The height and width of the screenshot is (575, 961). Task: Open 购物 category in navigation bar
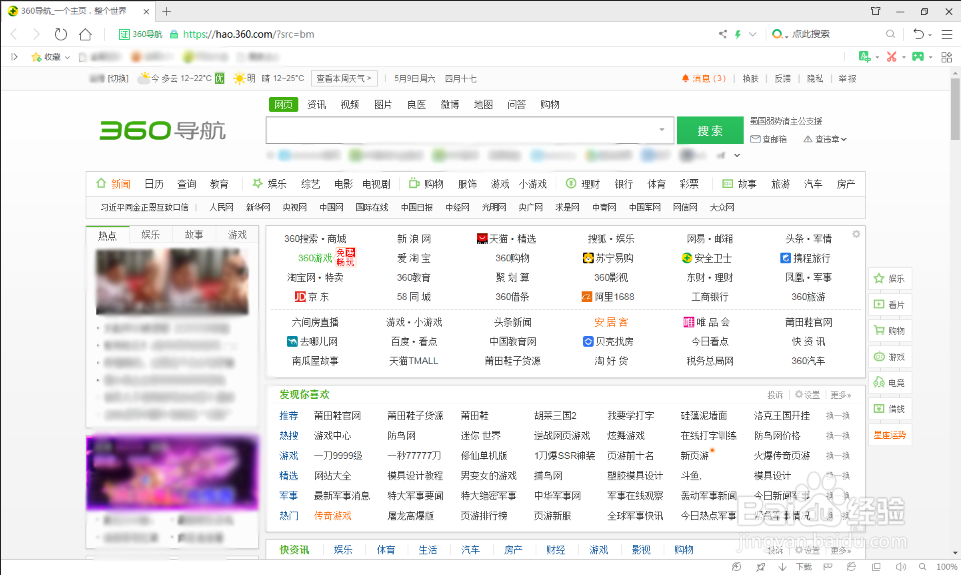click(426, 183)
